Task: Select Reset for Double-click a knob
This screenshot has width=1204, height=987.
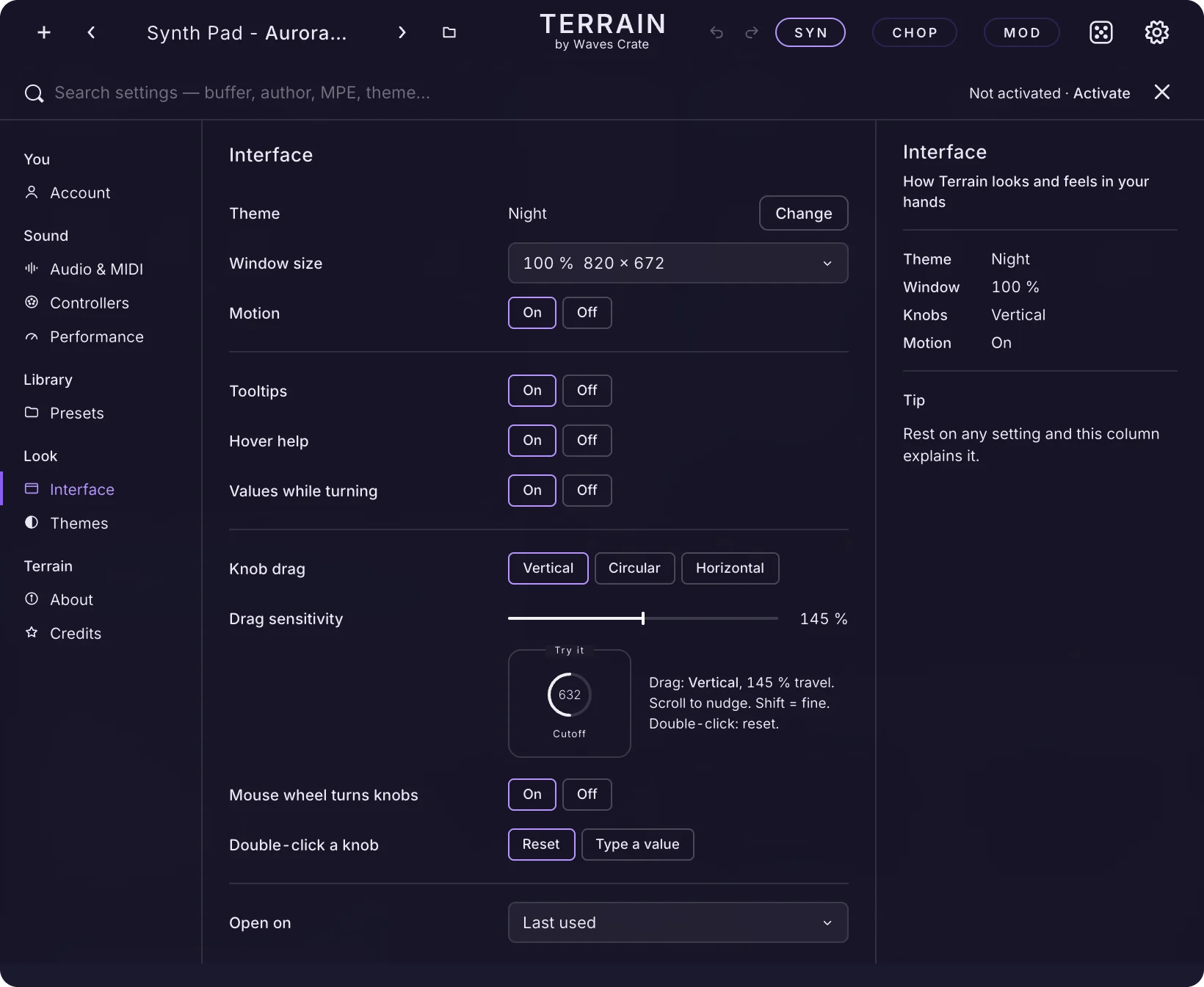Action: click(541, 845)
